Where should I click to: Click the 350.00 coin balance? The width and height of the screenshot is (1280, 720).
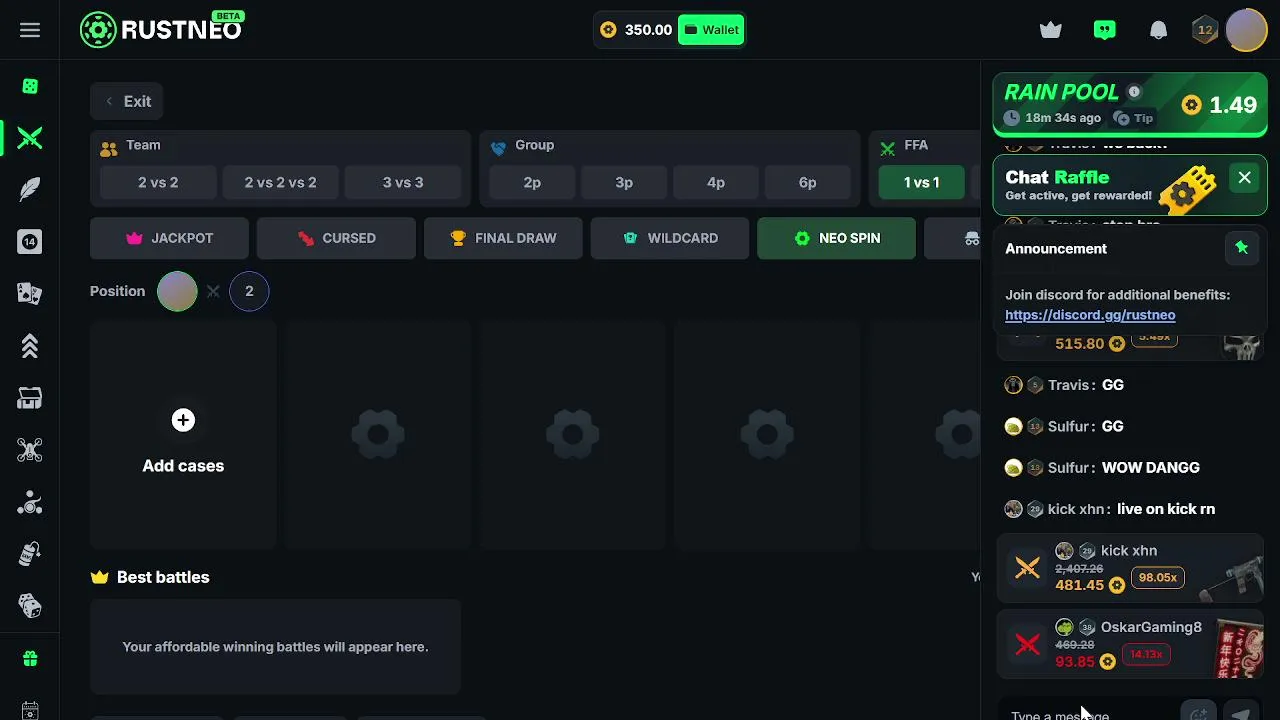(637, 30)
